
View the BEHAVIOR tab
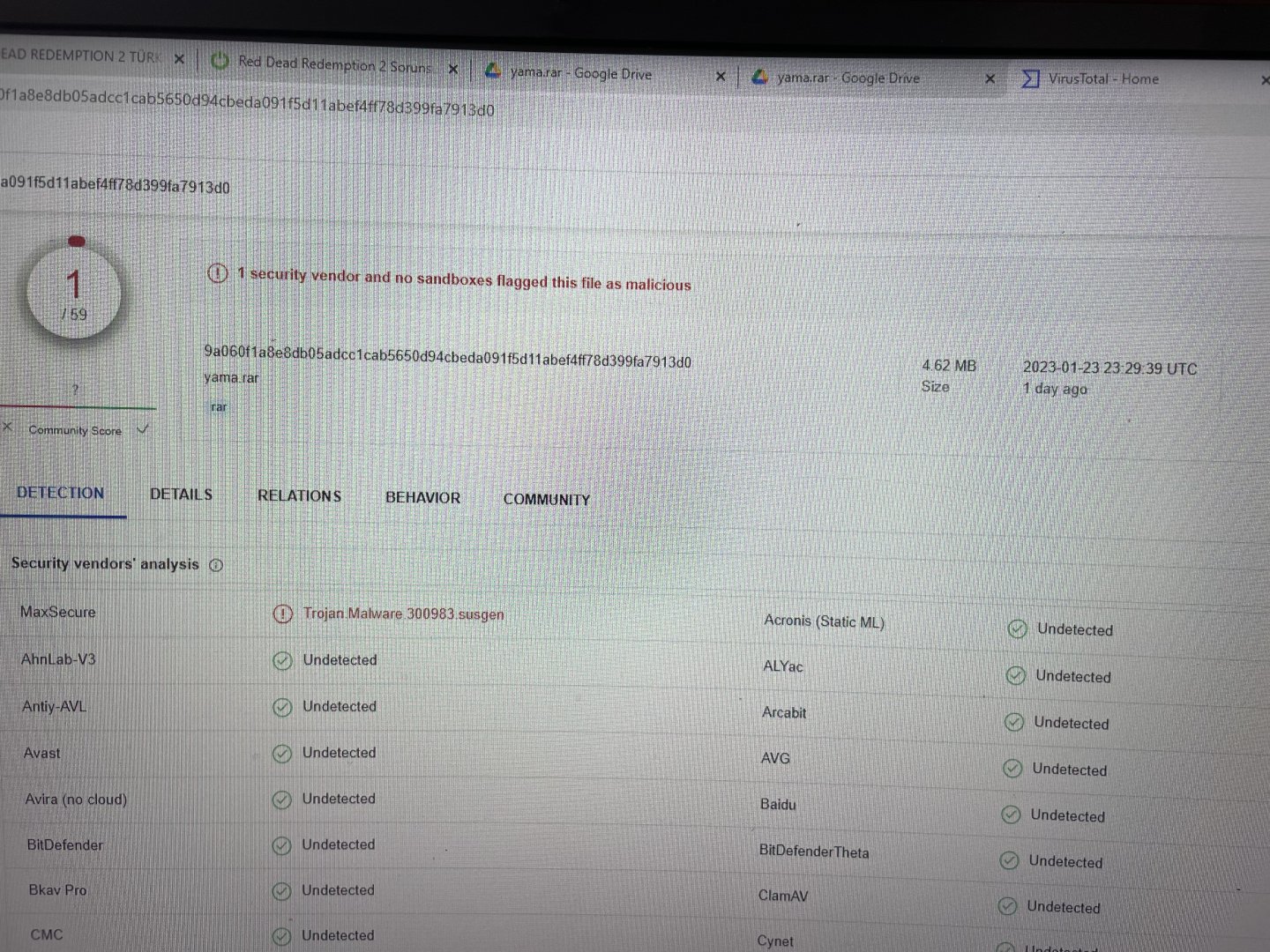[422, 497]
